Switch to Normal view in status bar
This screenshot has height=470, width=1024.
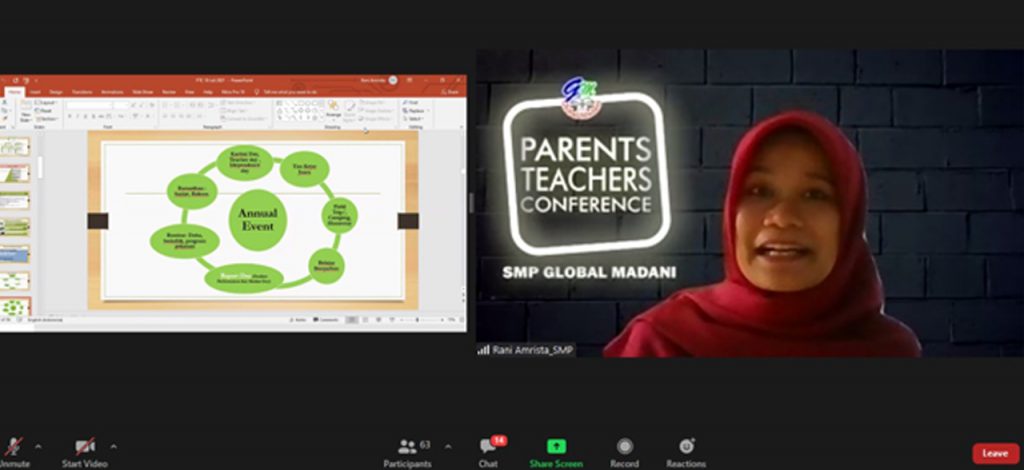(352, 320)
